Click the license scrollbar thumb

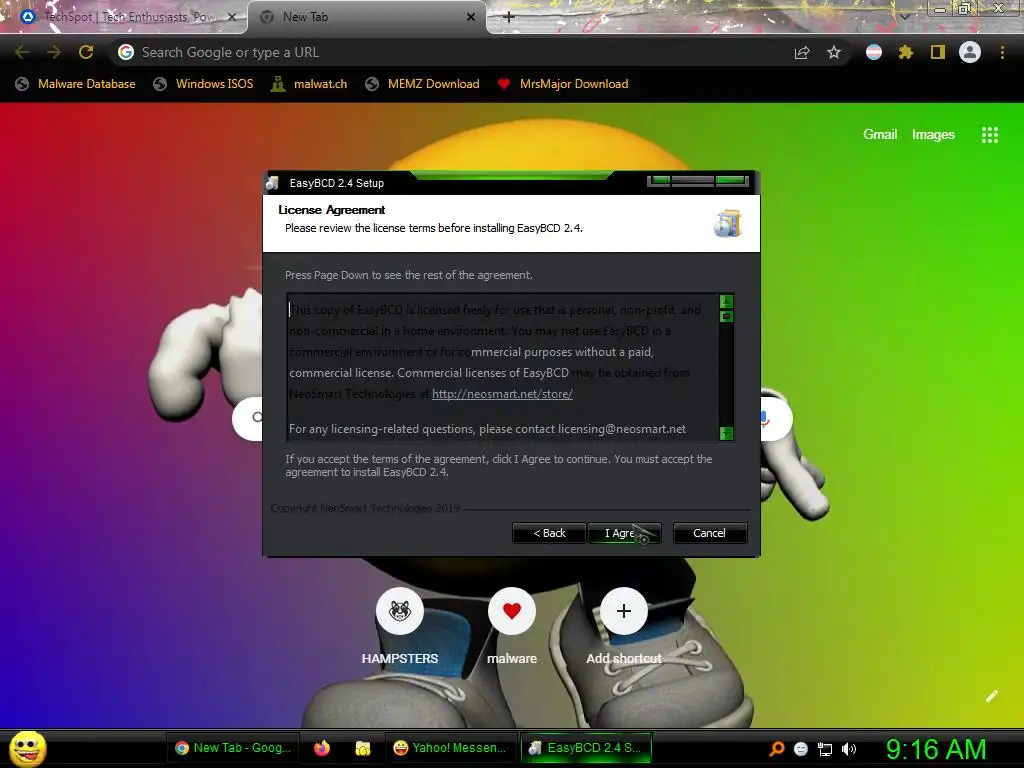[x=726, y=317]
